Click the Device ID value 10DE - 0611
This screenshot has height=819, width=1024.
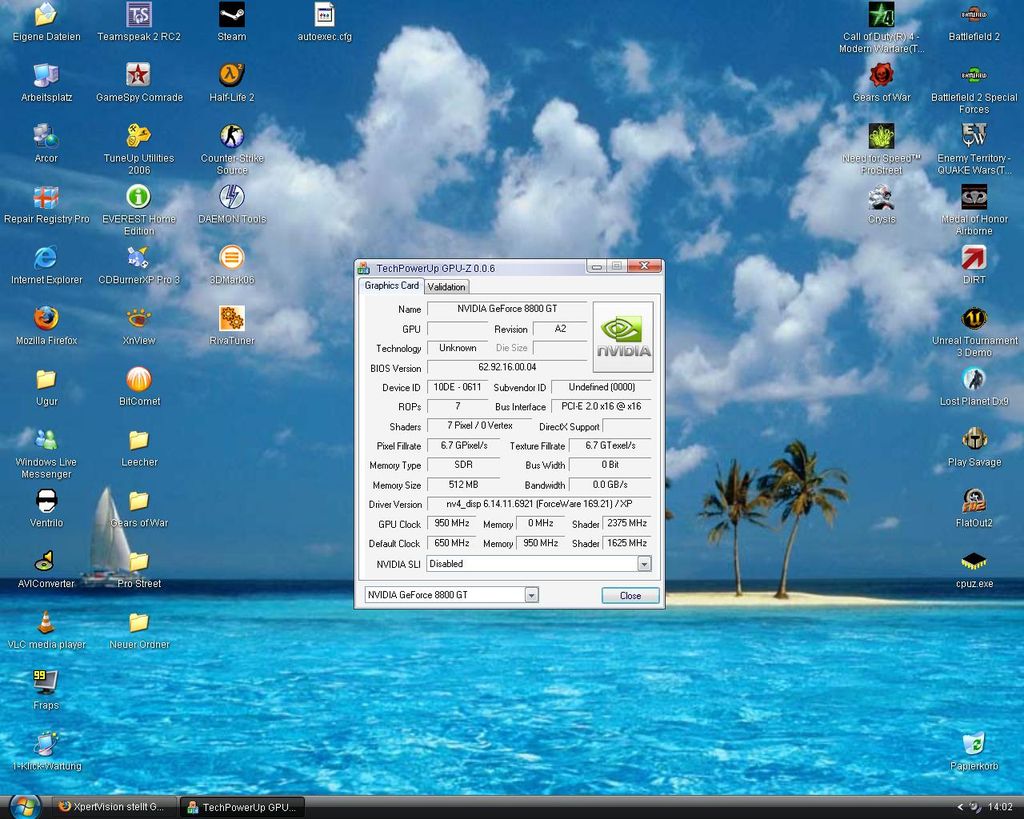pos(457,387)
